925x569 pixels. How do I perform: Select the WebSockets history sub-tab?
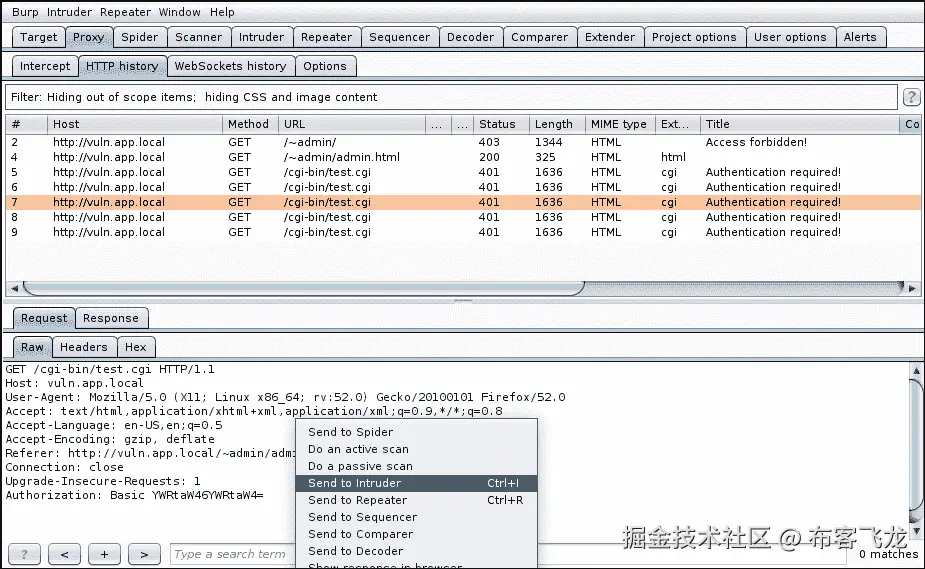[x=230, y=66]
